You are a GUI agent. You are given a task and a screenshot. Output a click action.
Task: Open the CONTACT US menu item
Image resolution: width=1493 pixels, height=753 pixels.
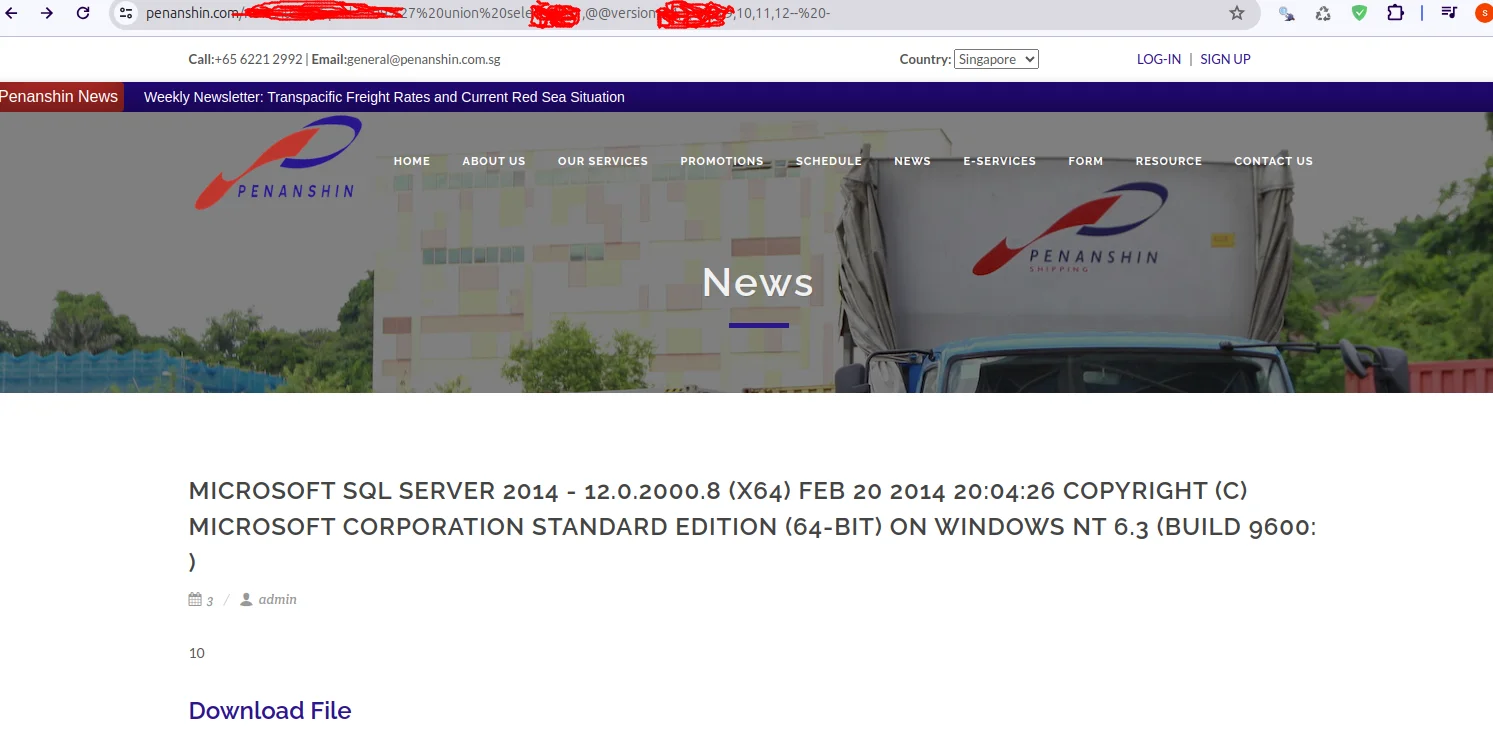(1274, 161)
